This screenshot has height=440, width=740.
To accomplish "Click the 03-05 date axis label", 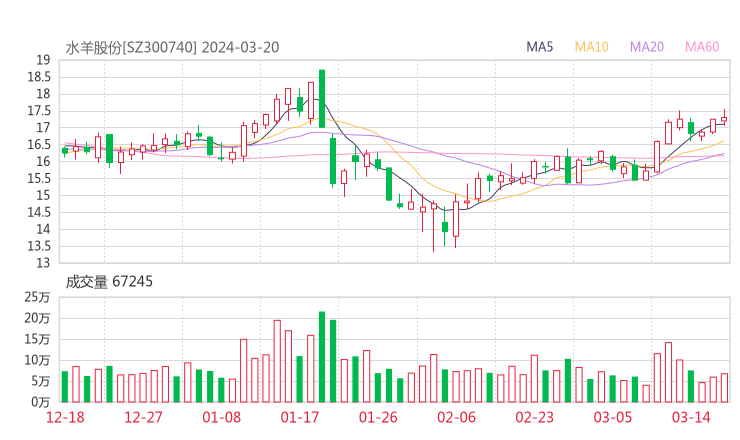I will click(613, 417).
